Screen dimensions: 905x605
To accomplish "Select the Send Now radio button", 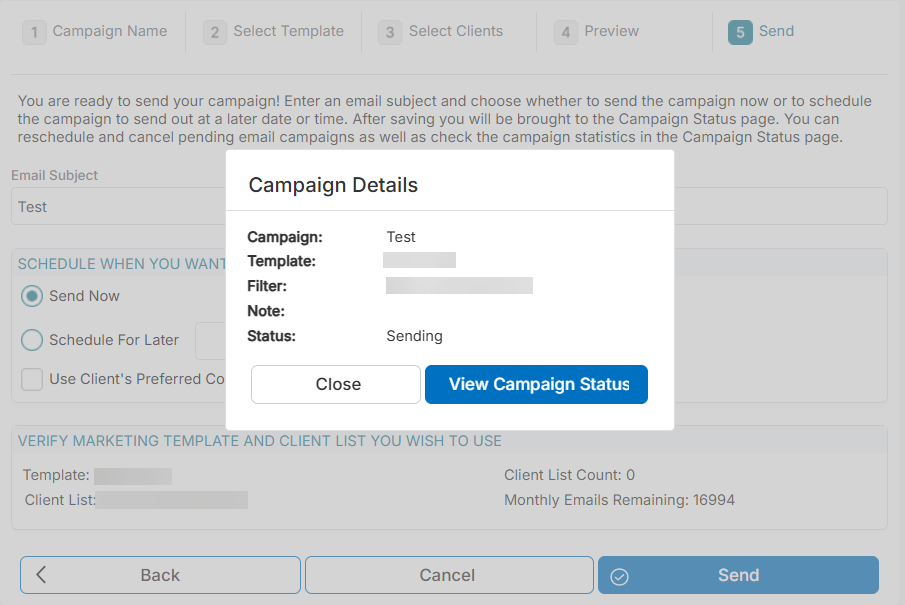I will tap(31, 296).
